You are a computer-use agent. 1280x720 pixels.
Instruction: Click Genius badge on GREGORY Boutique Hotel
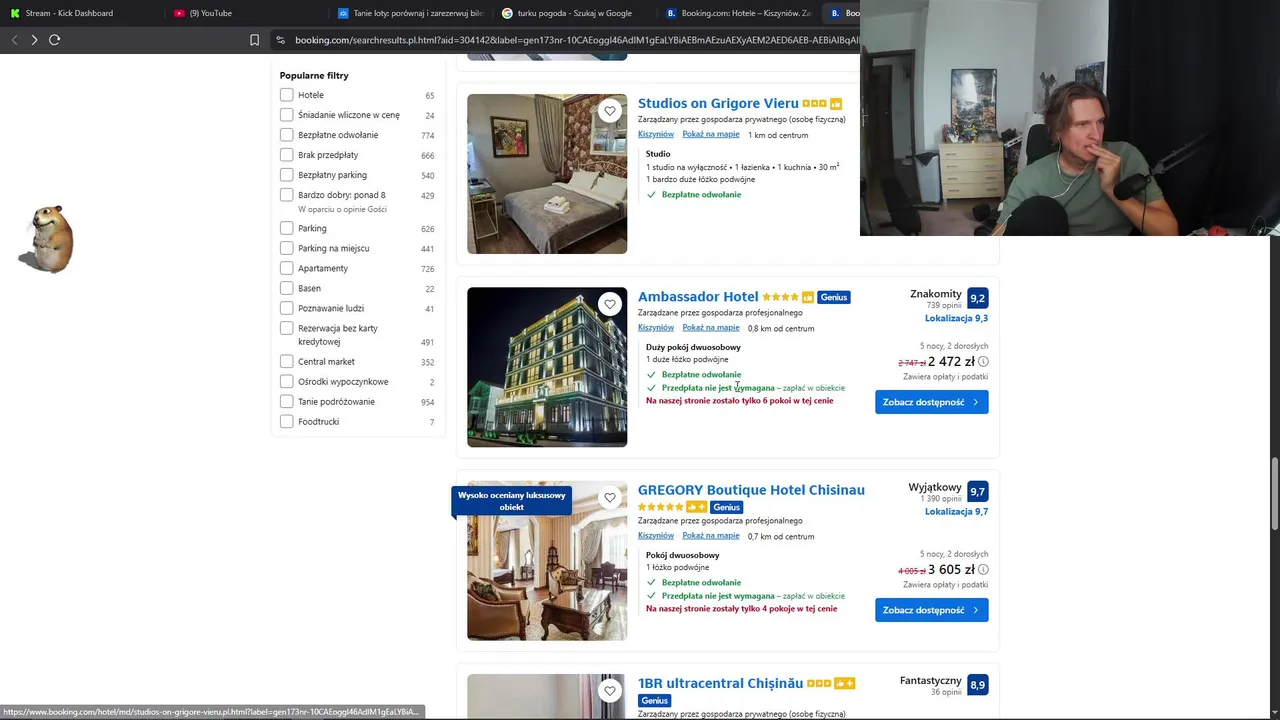tap(727, 507)
